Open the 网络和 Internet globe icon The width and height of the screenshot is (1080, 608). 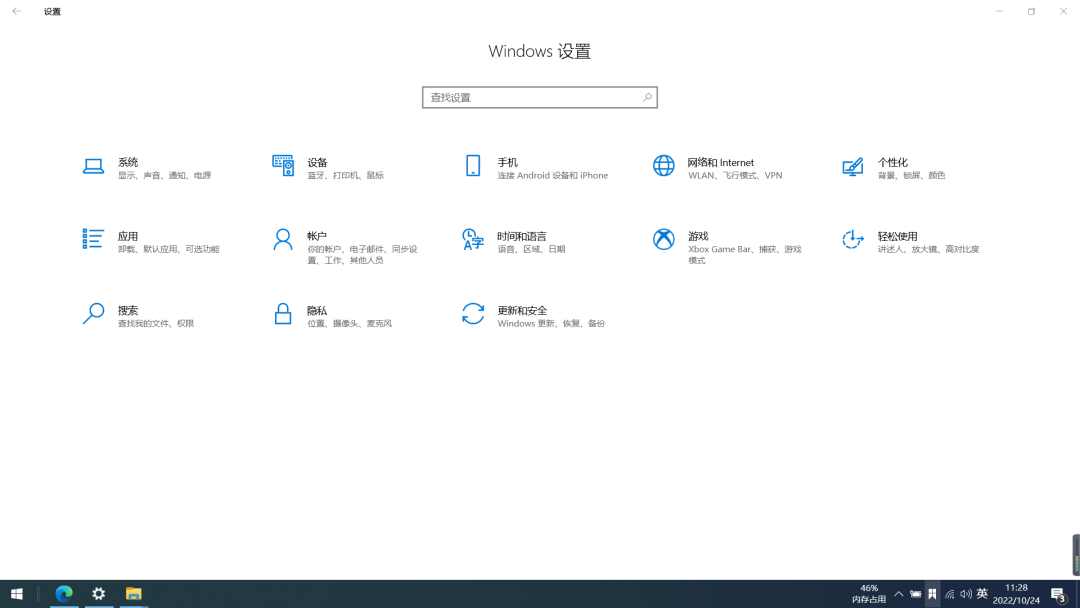664,165
